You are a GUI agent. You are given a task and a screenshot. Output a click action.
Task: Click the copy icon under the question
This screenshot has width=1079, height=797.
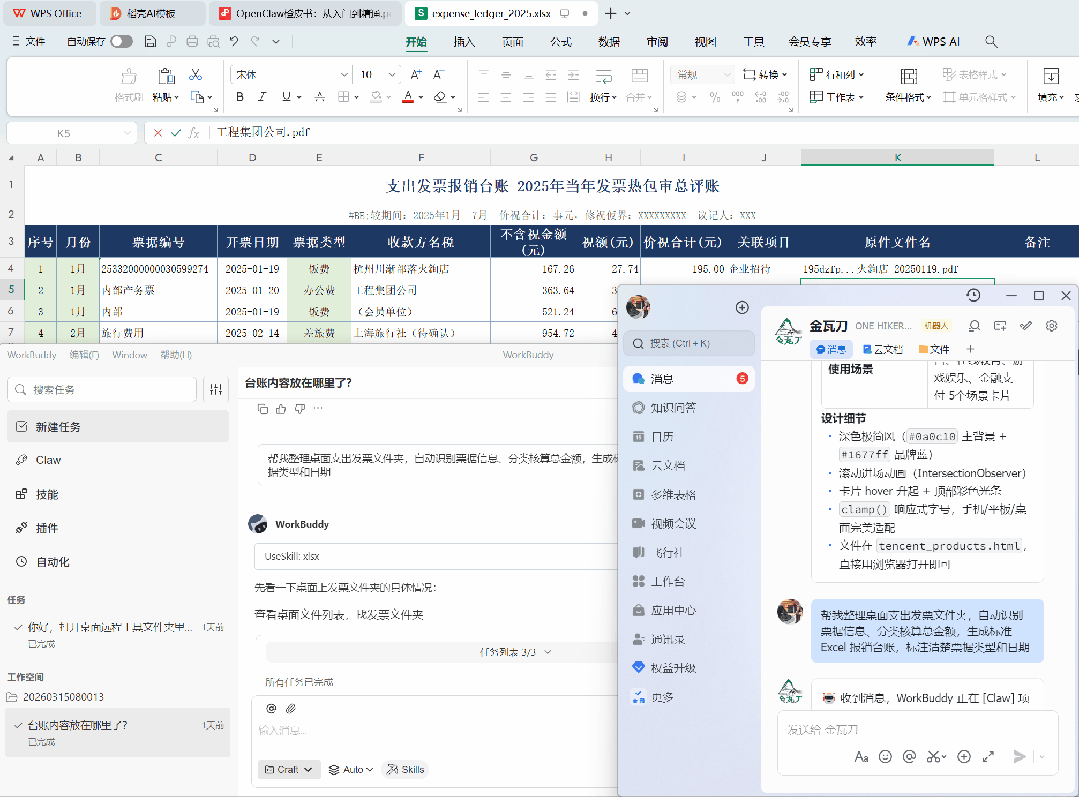click(262, 409)
